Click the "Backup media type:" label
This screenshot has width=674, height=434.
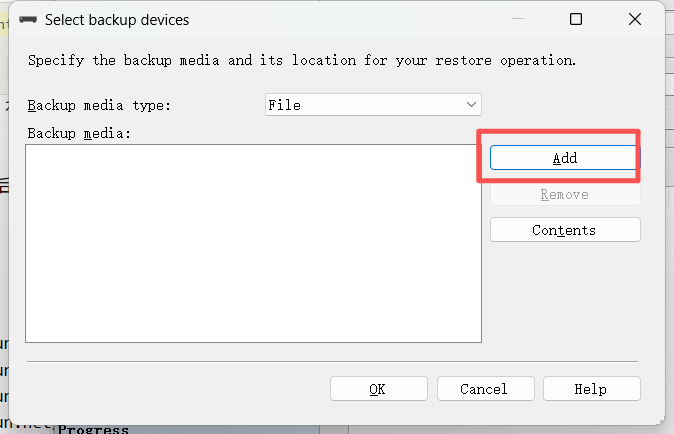click(x=99, y=105)
